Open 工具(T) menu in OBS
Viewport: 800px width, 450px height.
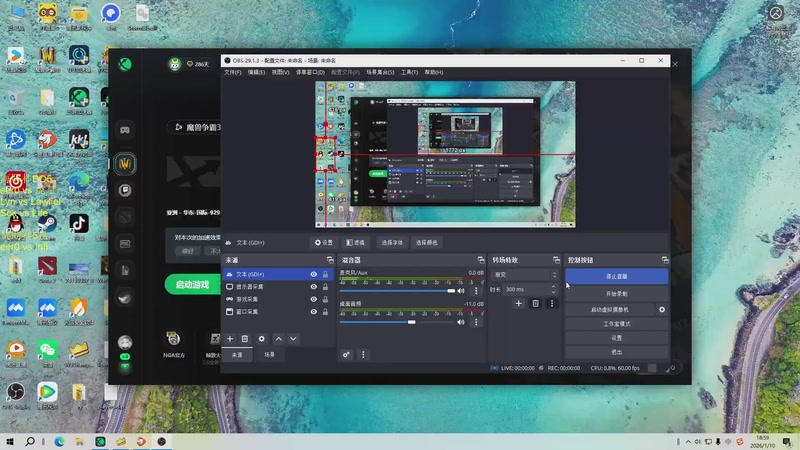click(x=409, y=72)
